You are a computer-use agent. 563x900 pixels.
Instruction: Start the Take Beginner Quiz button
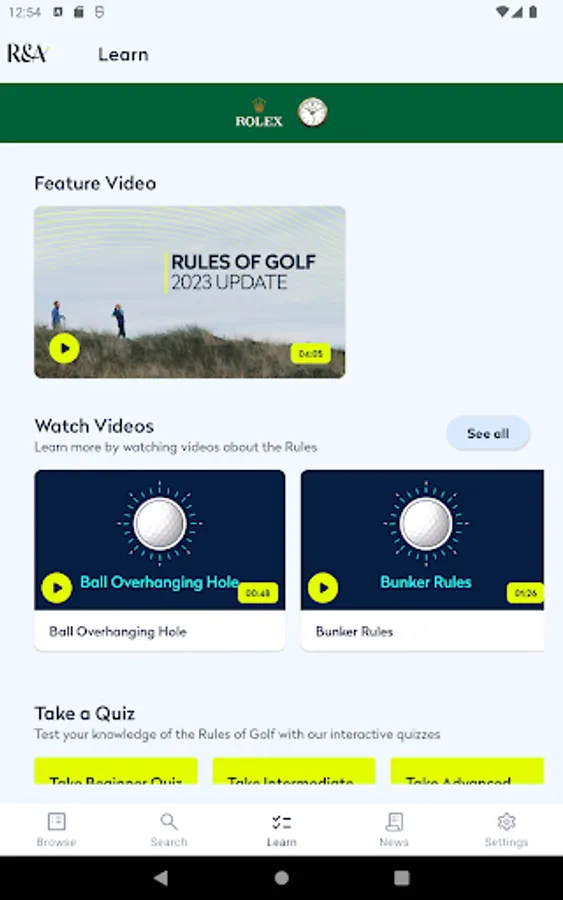click(116, 771)
